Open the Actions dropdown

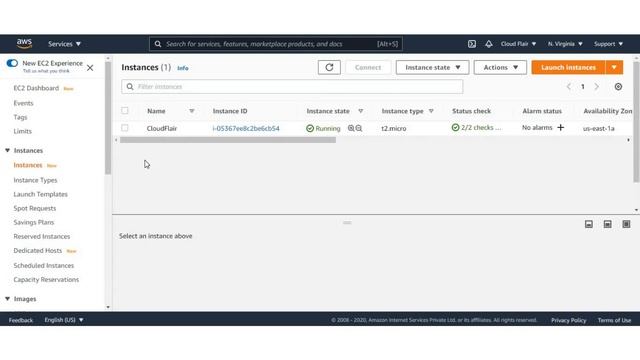tap(500, 67)
